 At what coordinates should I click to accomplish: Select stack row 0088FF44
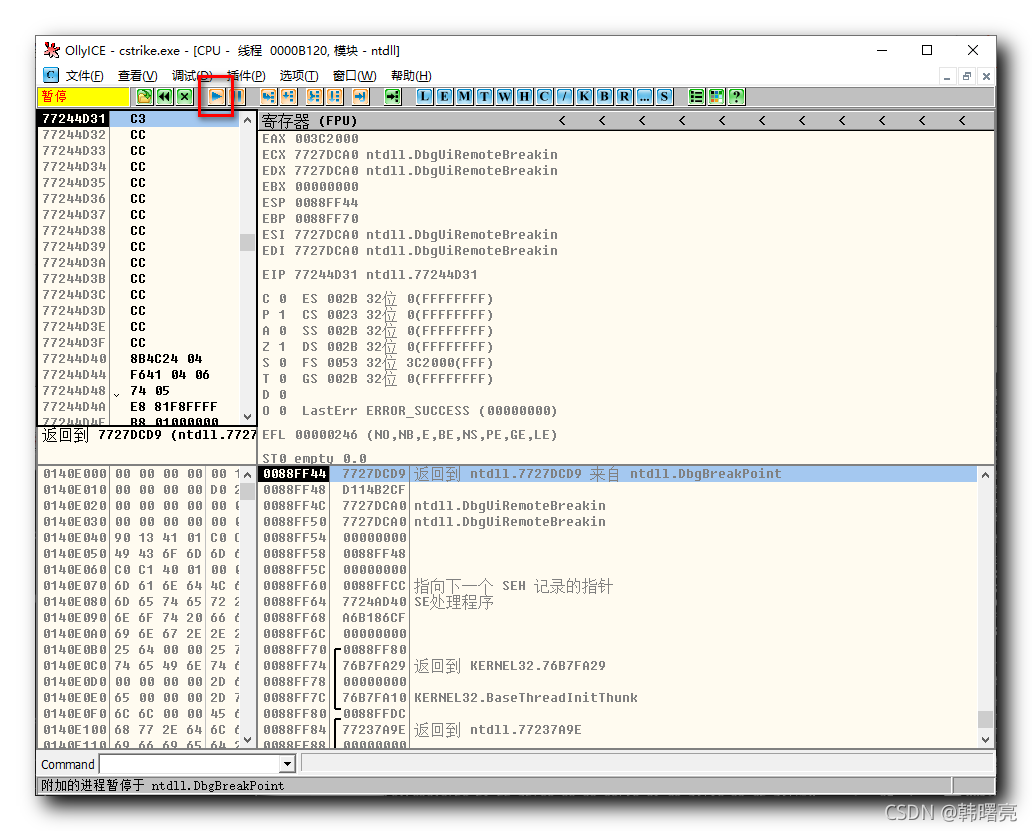pos(619,474)
